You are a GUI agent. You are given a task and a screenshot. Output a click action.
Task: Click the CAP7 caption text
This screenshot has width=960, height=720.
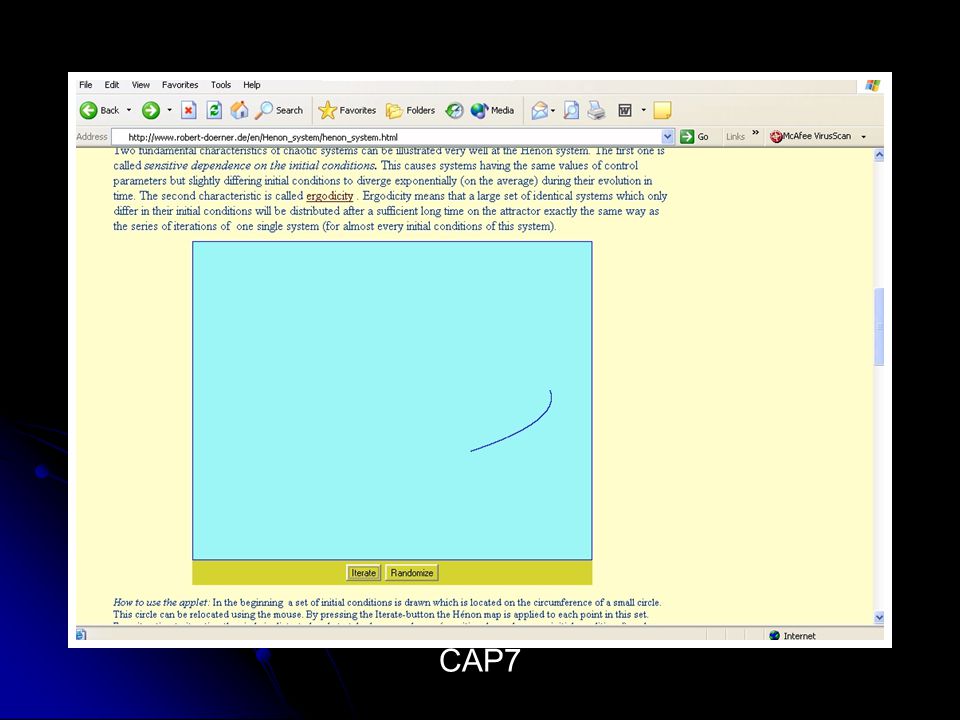[479, 661]
